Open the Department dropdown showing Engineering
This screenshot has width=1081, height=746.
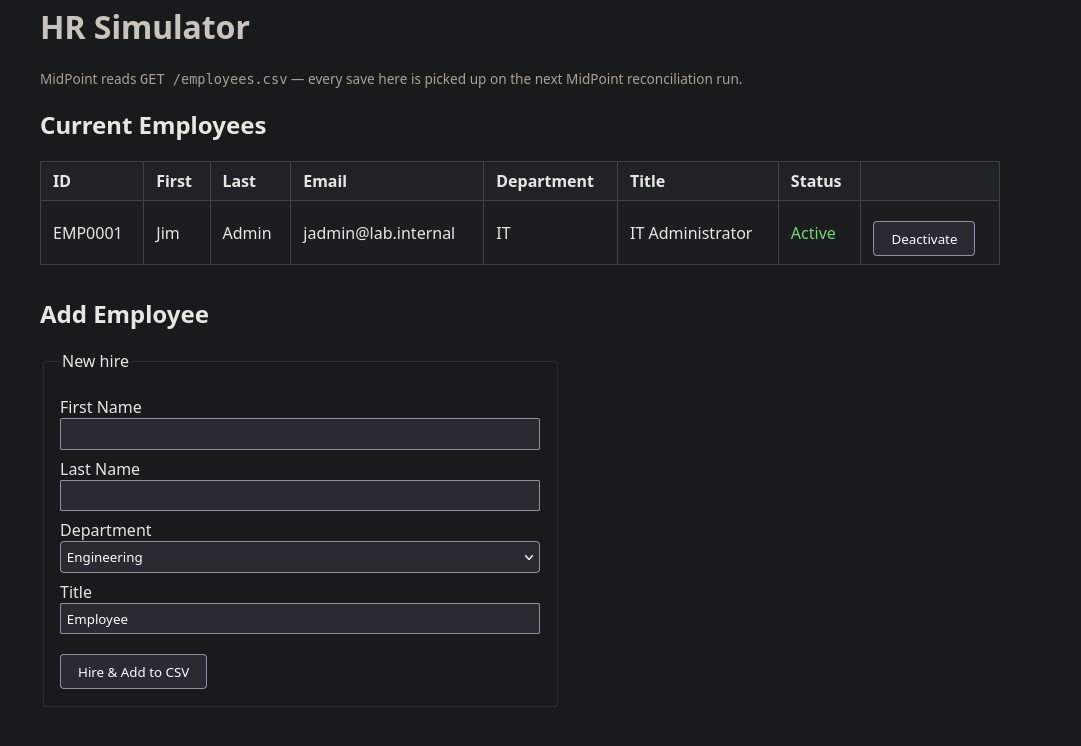coord(299,557)
